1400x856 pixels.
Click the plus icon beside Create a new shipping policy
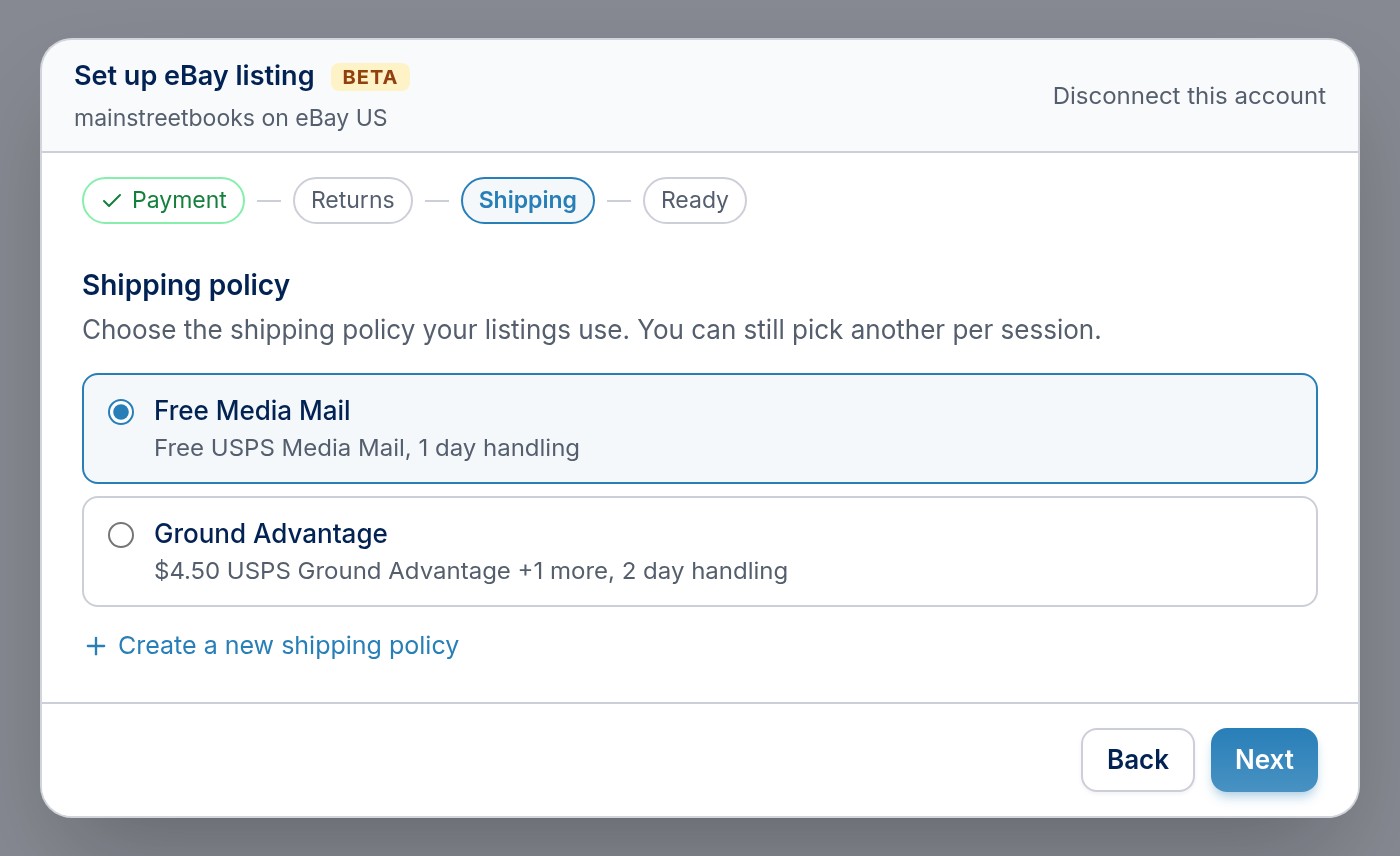[x=96, y=646]
